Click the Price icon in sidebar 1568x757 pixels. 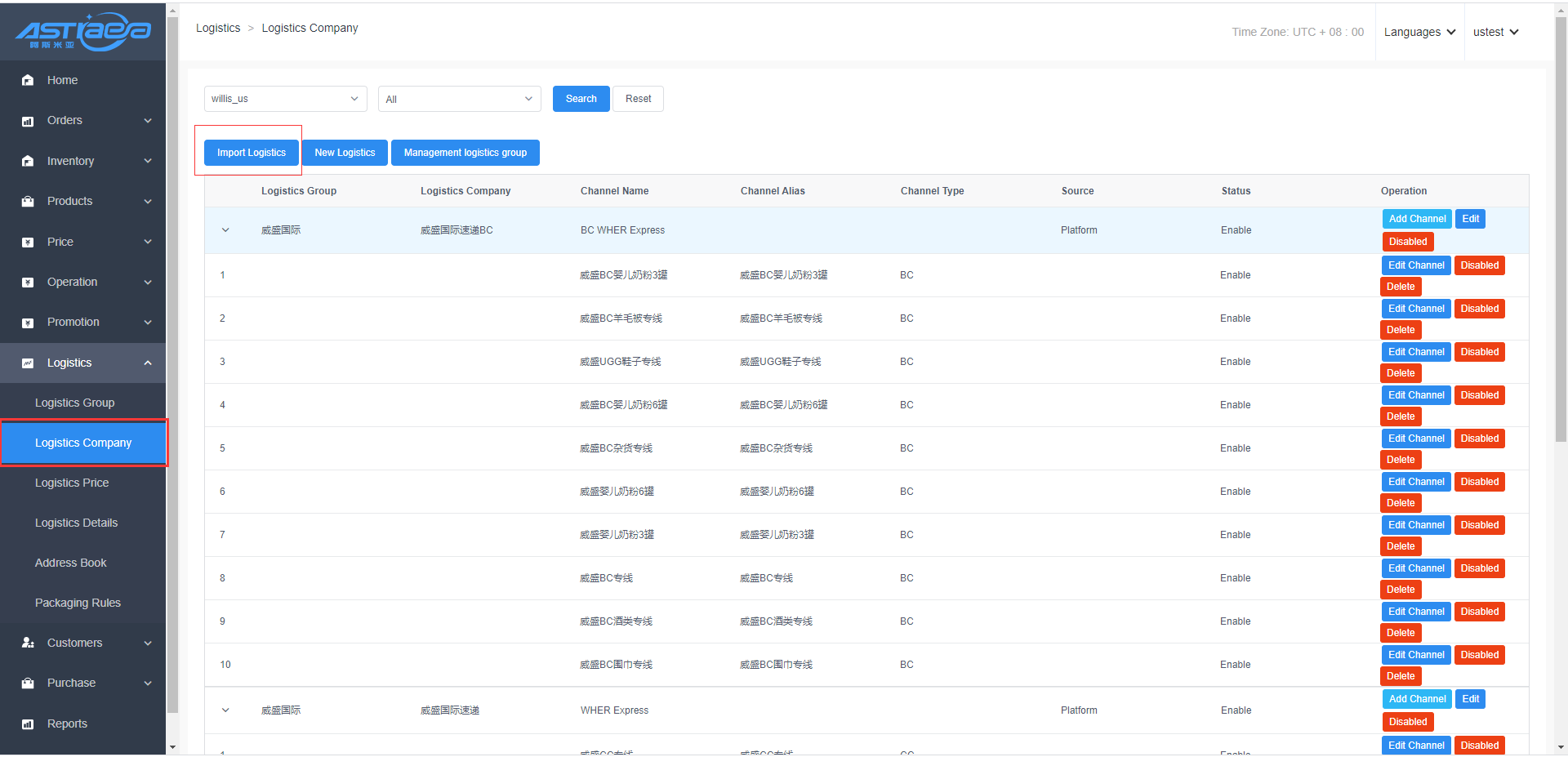28,242
